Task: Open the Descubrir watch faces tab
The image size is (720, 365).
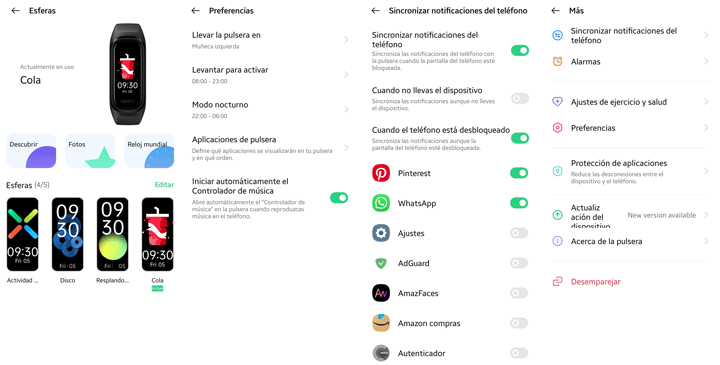Action: pos(31,151)
